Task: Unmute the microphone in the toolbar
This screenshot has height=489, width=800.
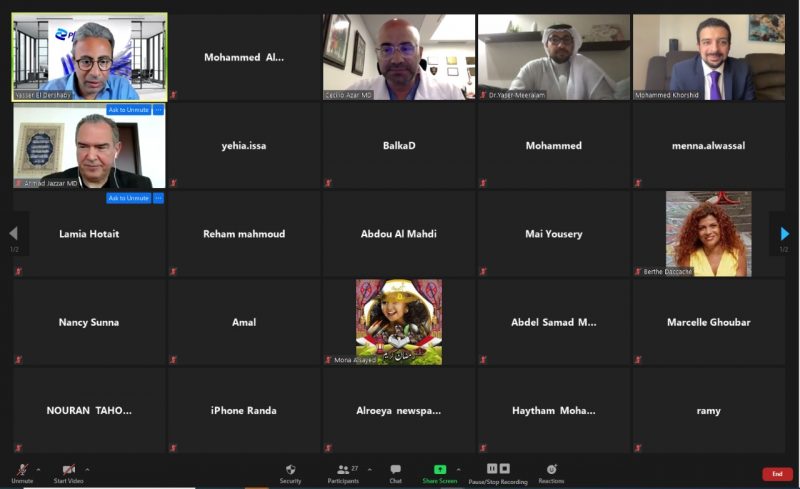Action: click(x=21, y=470)
